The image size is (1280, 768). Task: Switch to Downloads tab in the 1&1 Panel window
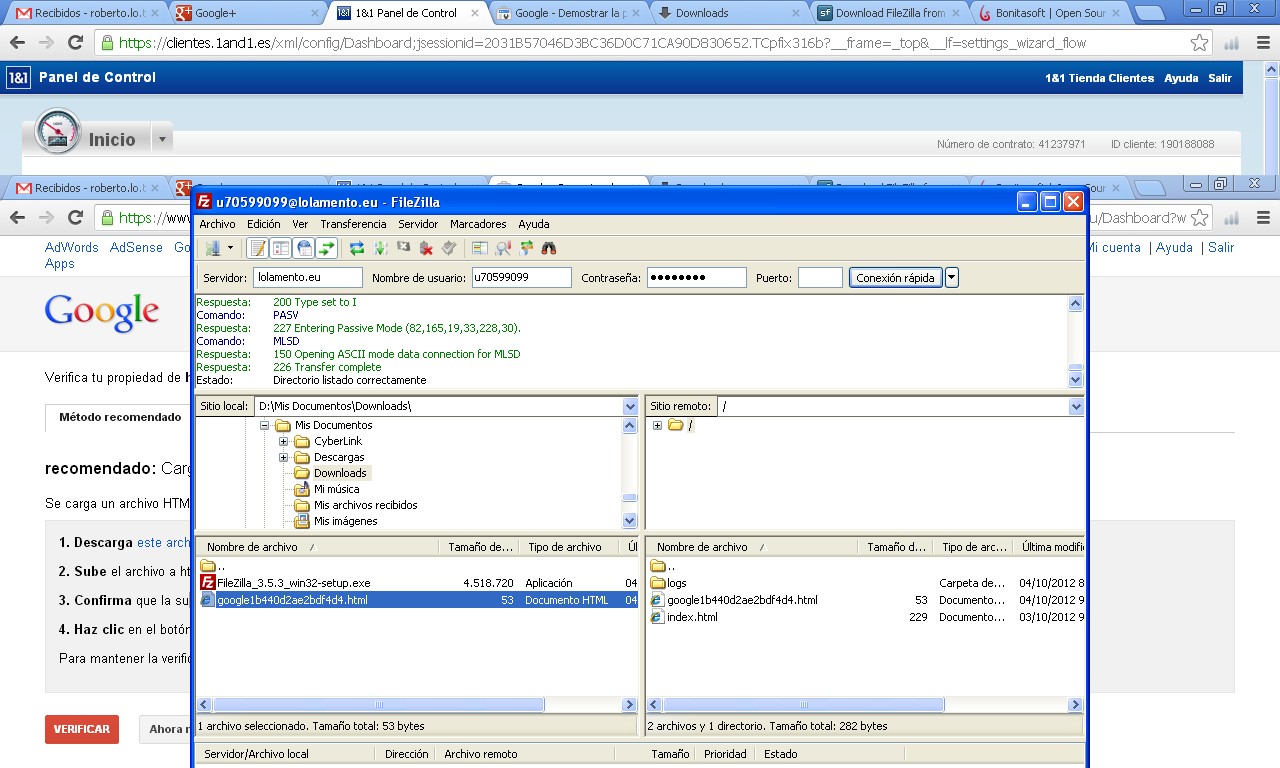pos(728,13)
